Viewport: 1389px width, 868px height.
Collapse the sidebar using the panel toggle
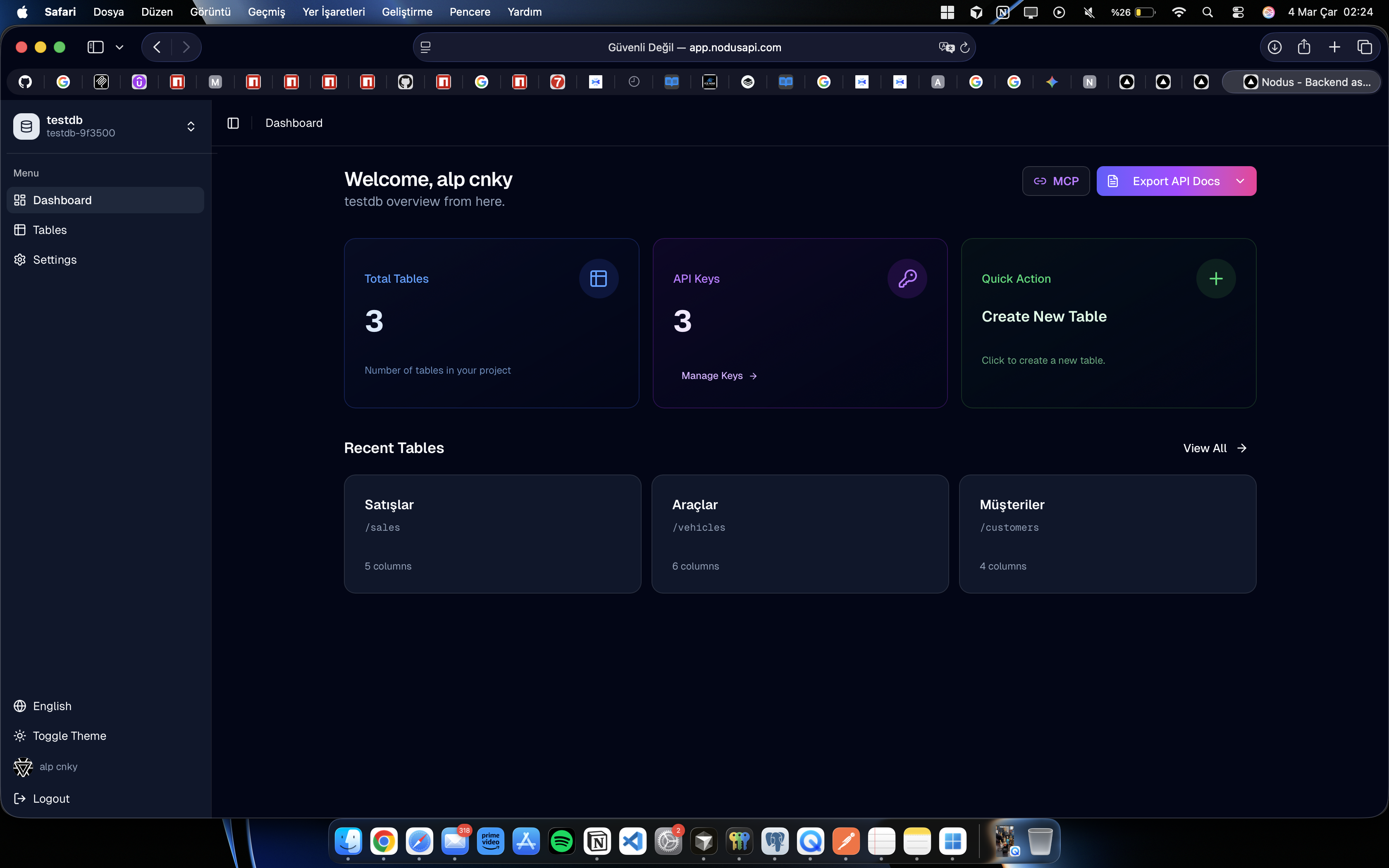pyautogui.click(x=233, y=123)
